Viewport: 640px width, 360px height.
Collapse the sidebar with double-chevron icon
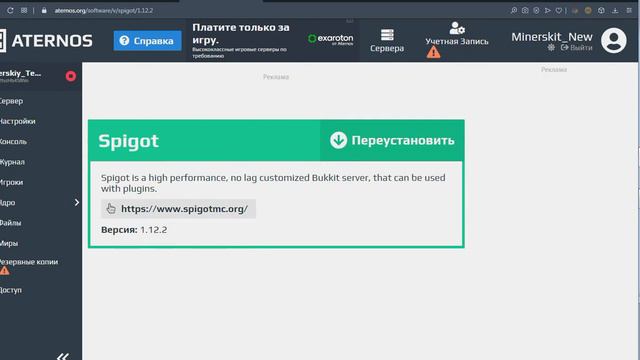62,356
